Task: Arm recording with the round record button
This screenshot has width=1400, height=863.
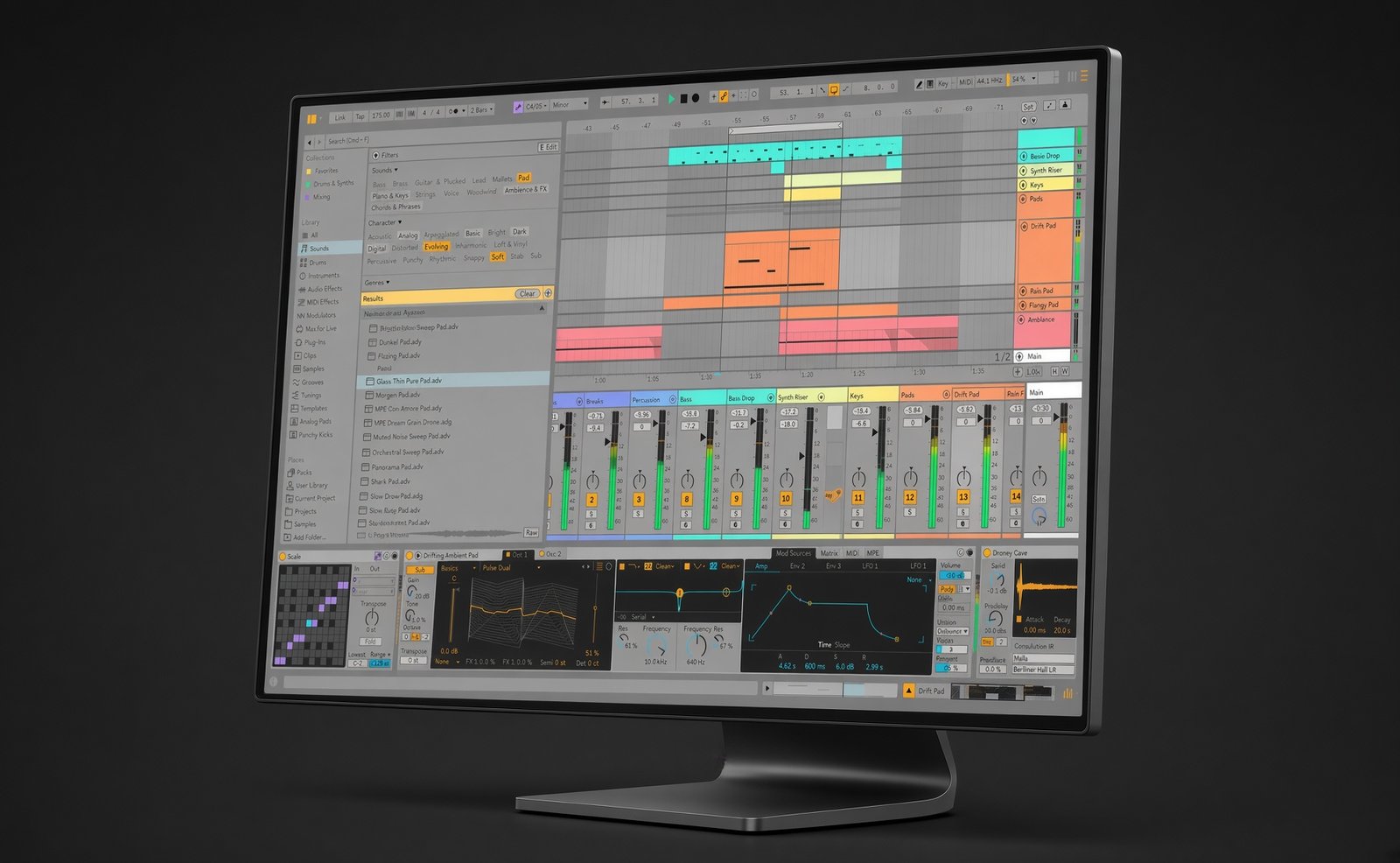Action: 695,98
